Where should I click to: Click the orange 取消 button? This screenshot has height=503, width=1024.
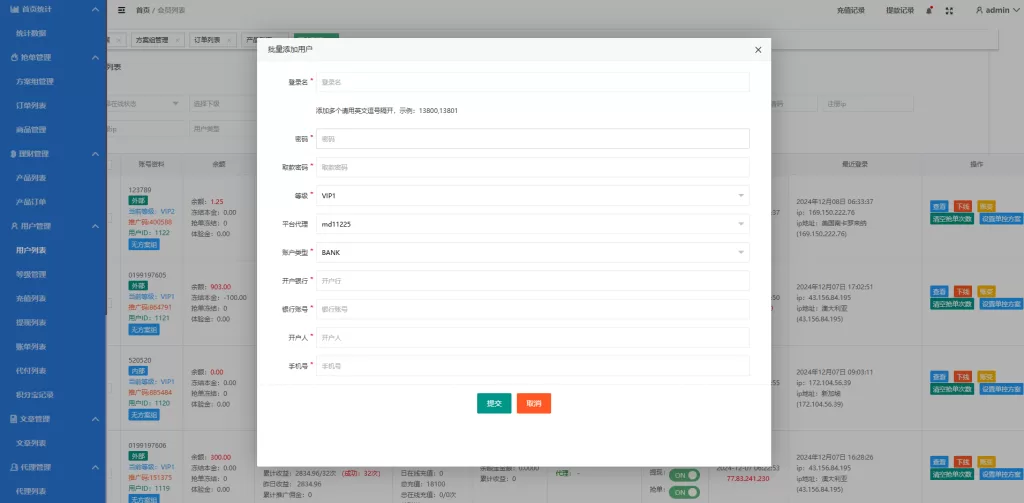point(534,403)
